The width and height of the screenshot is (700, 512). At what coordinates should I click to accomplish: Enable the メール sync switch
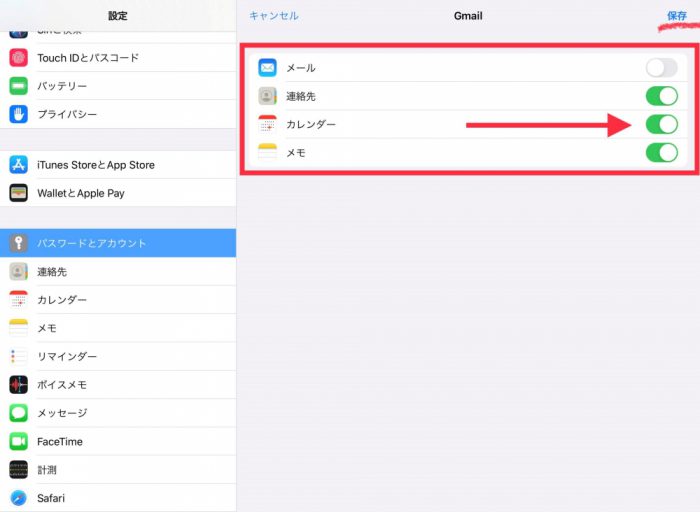(662, 68)
